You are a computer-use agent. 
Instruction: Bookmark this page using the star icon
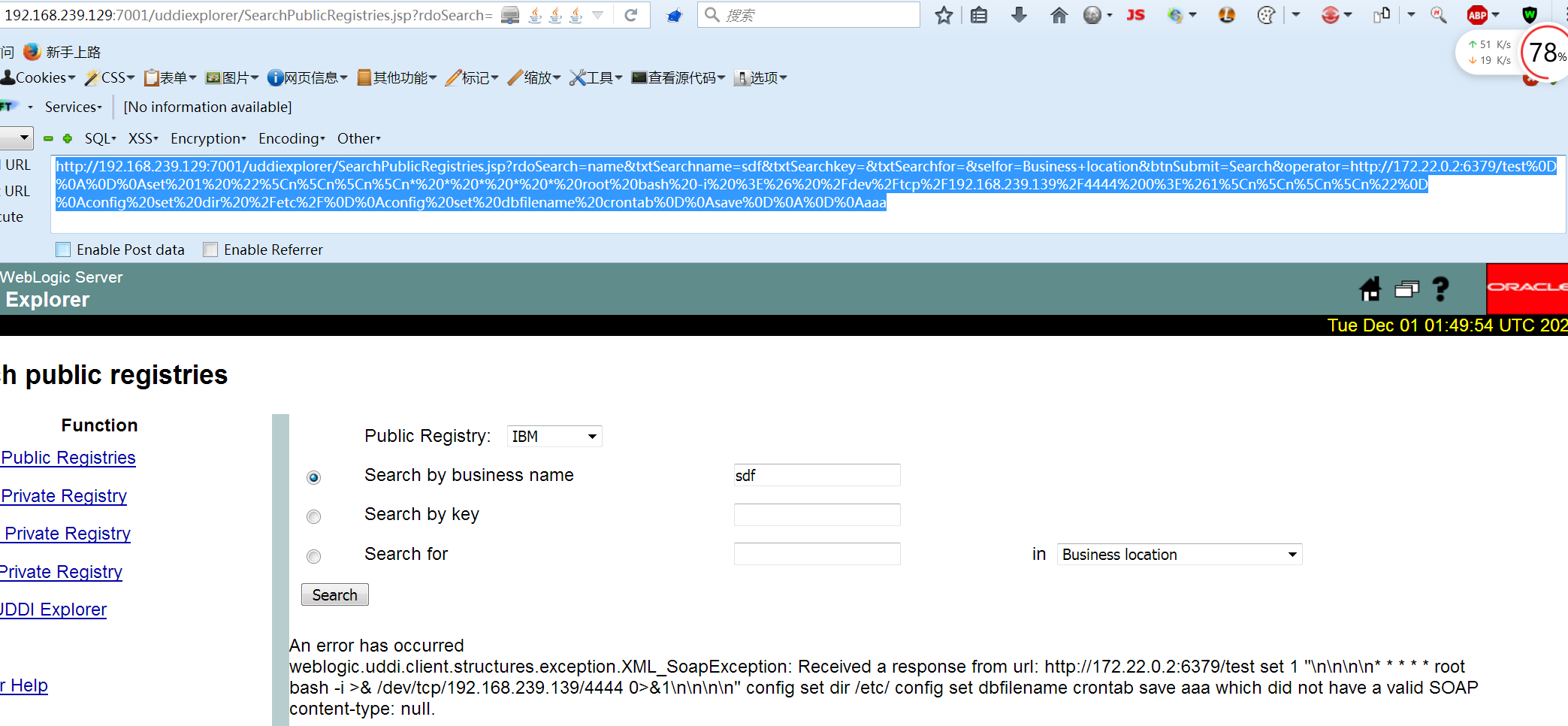pos(944,14)
